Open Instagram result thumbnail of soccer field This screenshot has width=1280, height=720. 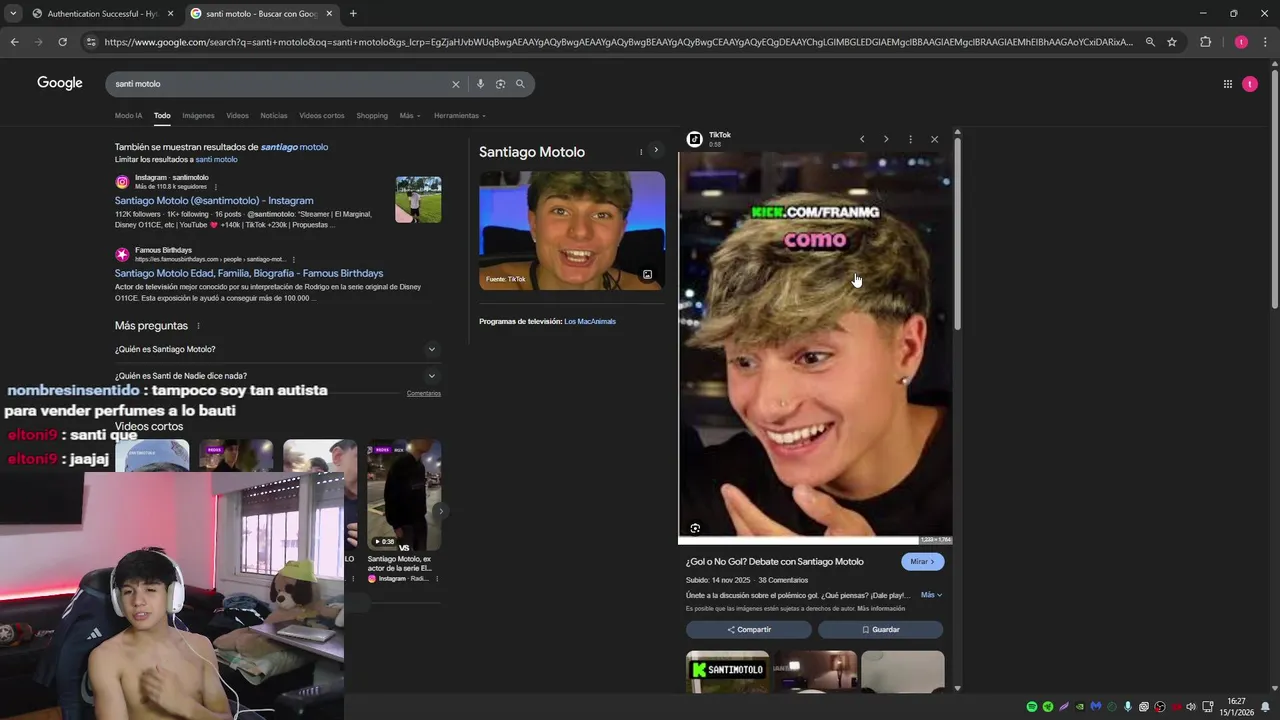coord(418,200)
